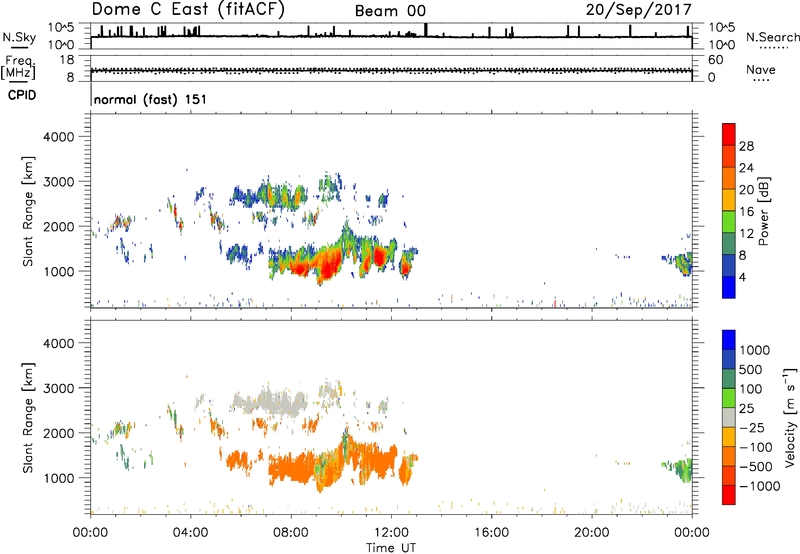
Task: Click the '08:00' time tick label
Action: point(290,533)
